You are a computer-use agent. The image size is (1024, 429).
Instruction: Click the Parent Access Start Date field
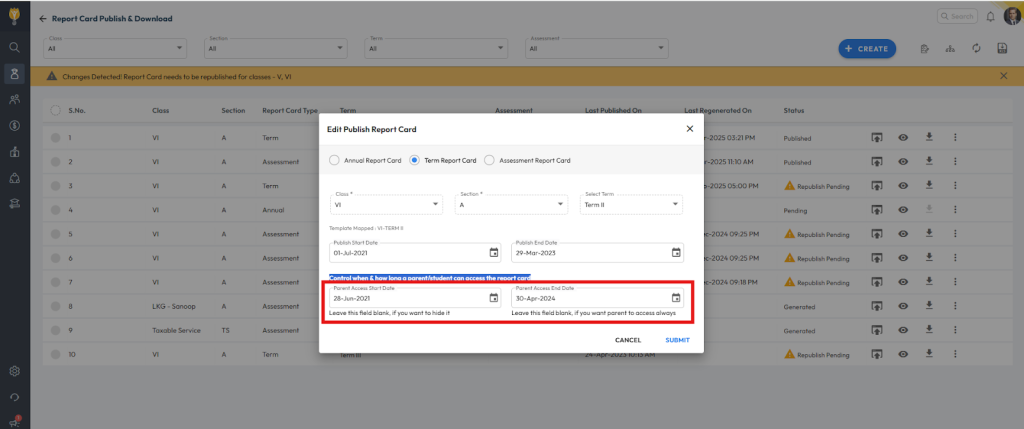pyautogui.click(x=408, y=298)
